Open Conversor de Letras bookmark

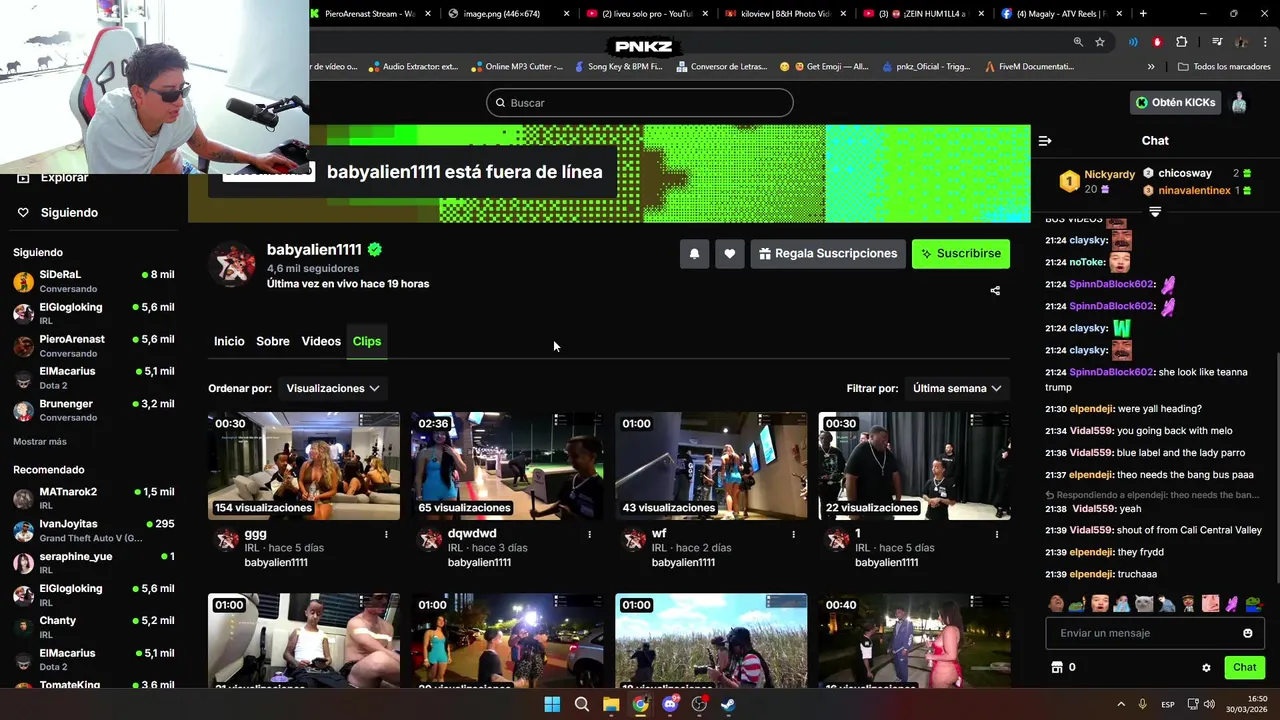(x=722, y=66)
